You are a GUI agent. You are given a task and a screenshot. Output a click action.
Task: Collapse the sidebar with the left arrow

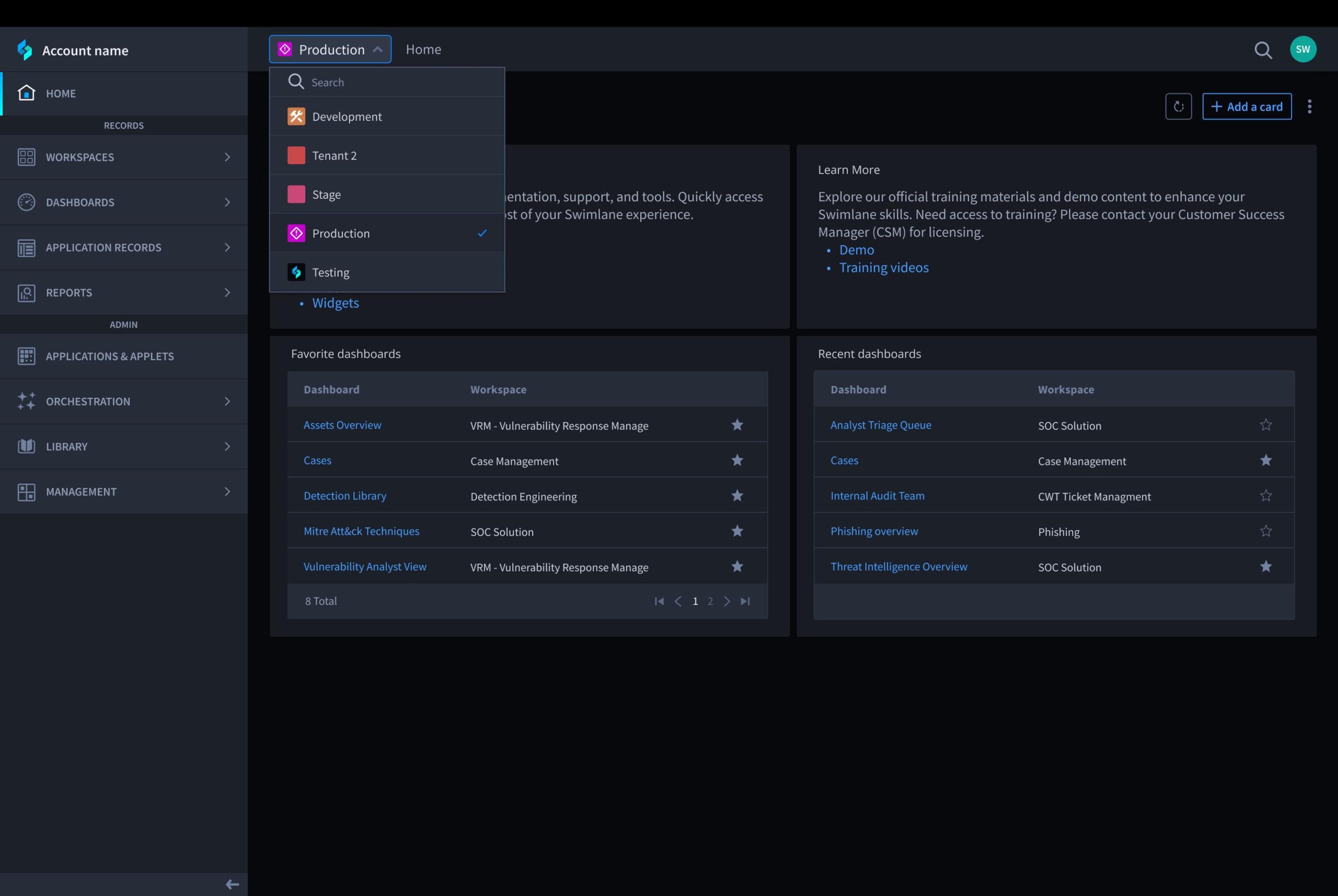(x=232, y=884)
